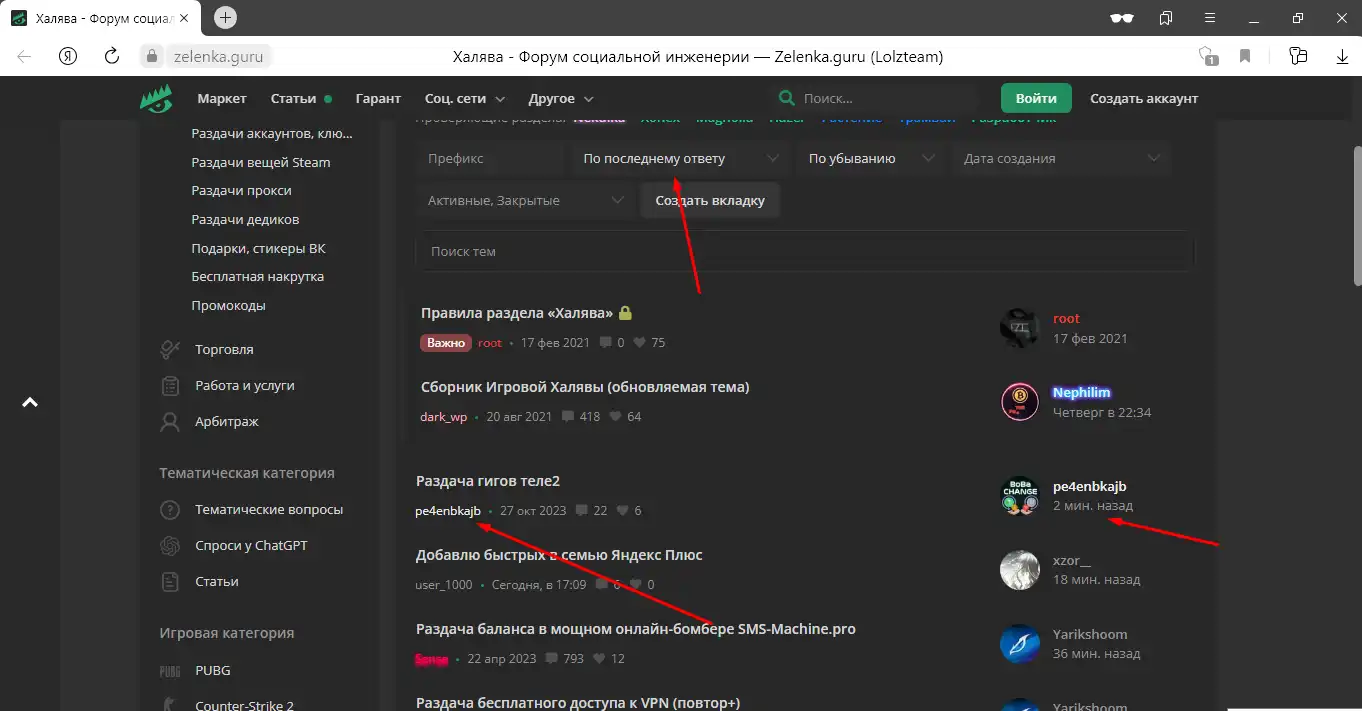Click the incognito glasses icon
This screenshot has height=711, width=1362.
pyautogui.click(x=1123, y=18)
